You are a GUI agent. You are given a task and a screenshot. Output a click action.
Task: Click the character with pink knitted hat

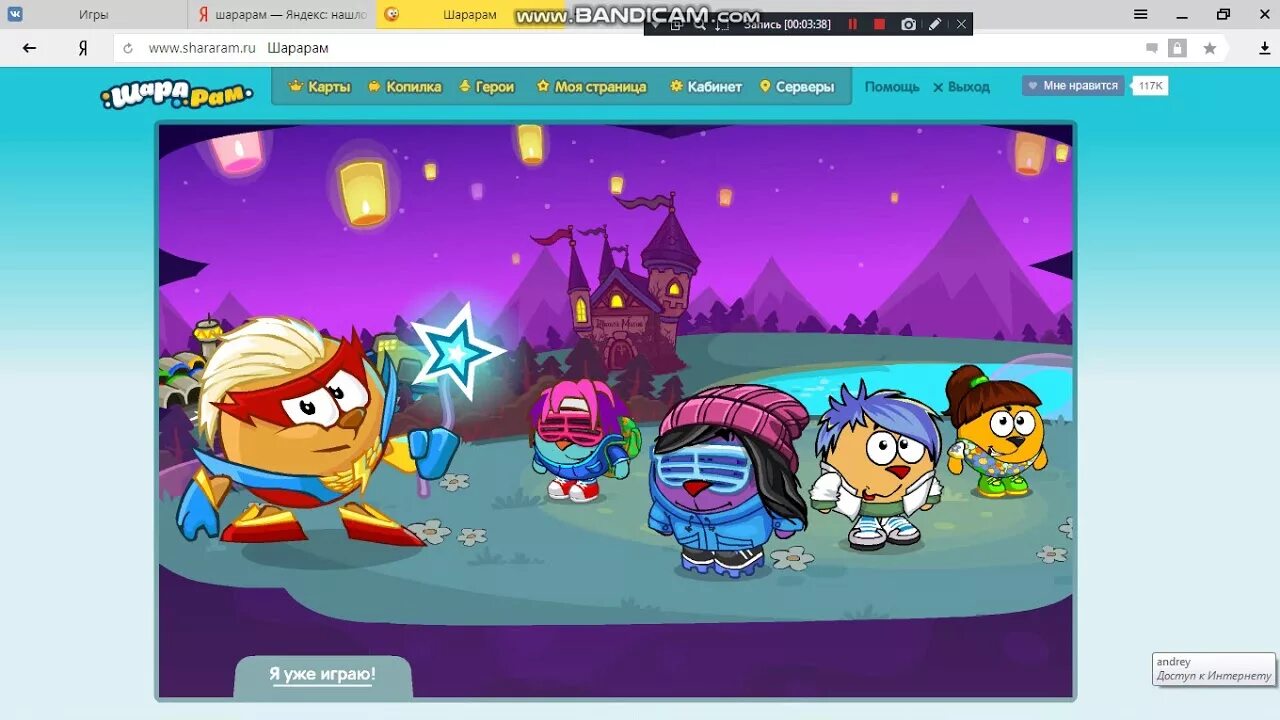(x=728, y=480)
